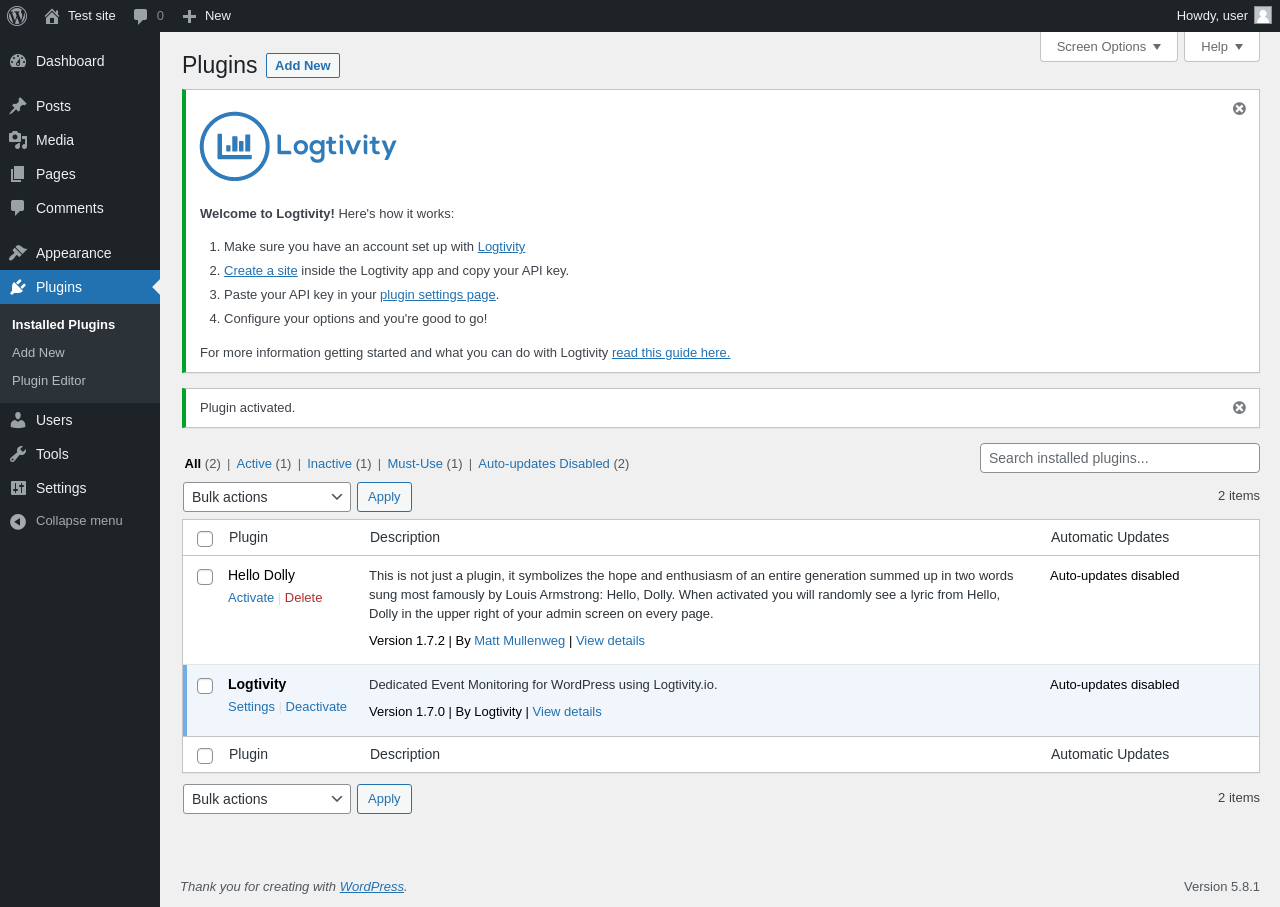Click the Add New button beside Plugins heading

303,65
